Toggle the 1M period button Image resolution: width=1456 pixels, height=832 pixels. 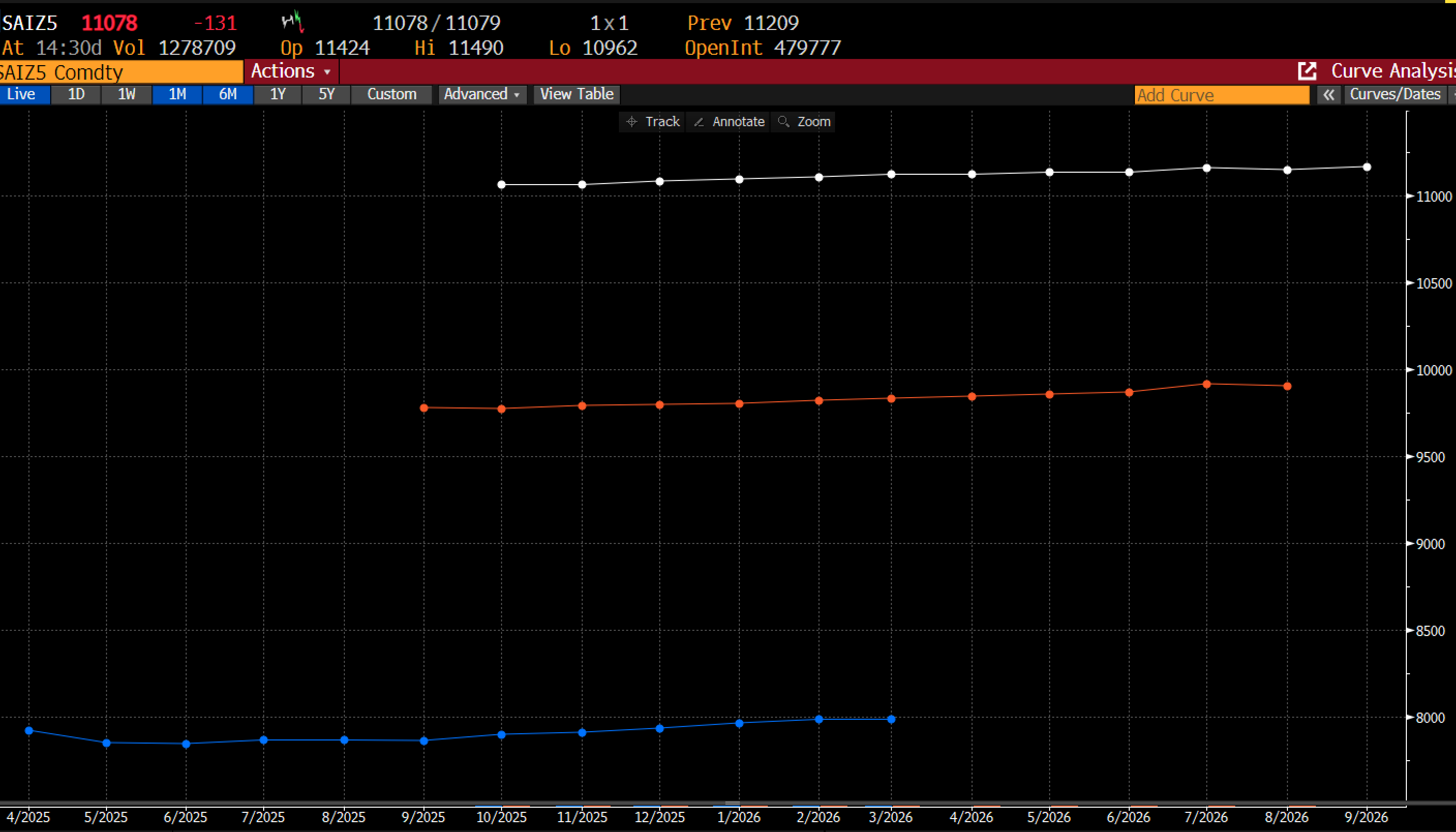point(177,94)
